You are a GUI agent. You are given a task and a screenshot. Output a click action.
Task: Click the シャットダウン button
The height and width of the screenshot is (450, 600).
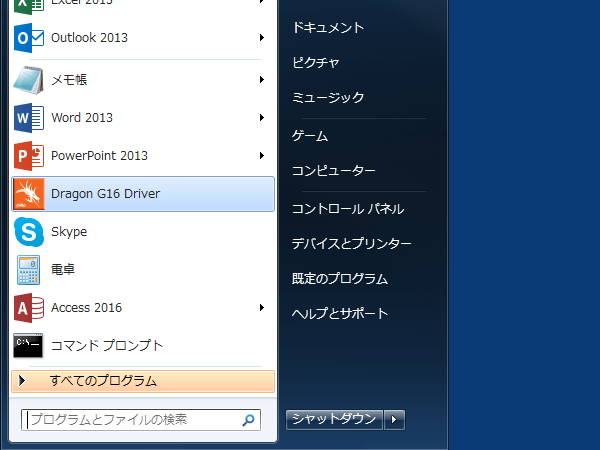(x=334, y=420)
